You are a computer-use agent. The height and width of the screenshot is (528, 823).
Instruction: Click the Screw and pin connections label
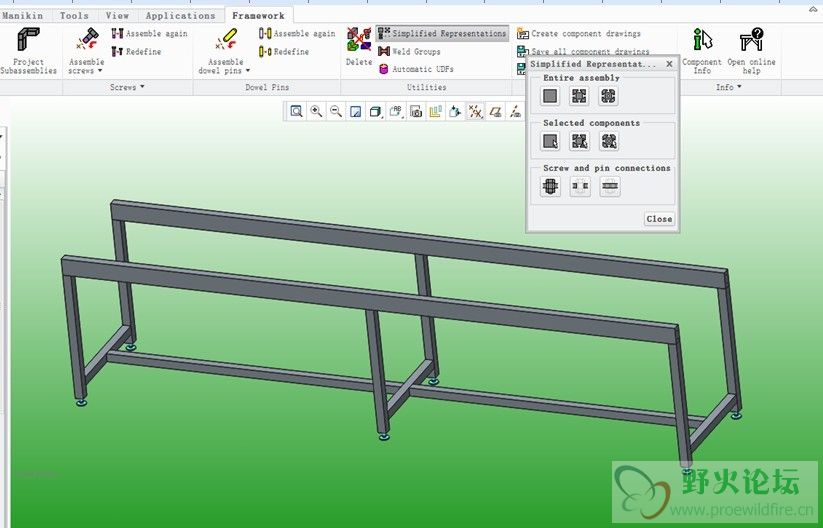607,168
